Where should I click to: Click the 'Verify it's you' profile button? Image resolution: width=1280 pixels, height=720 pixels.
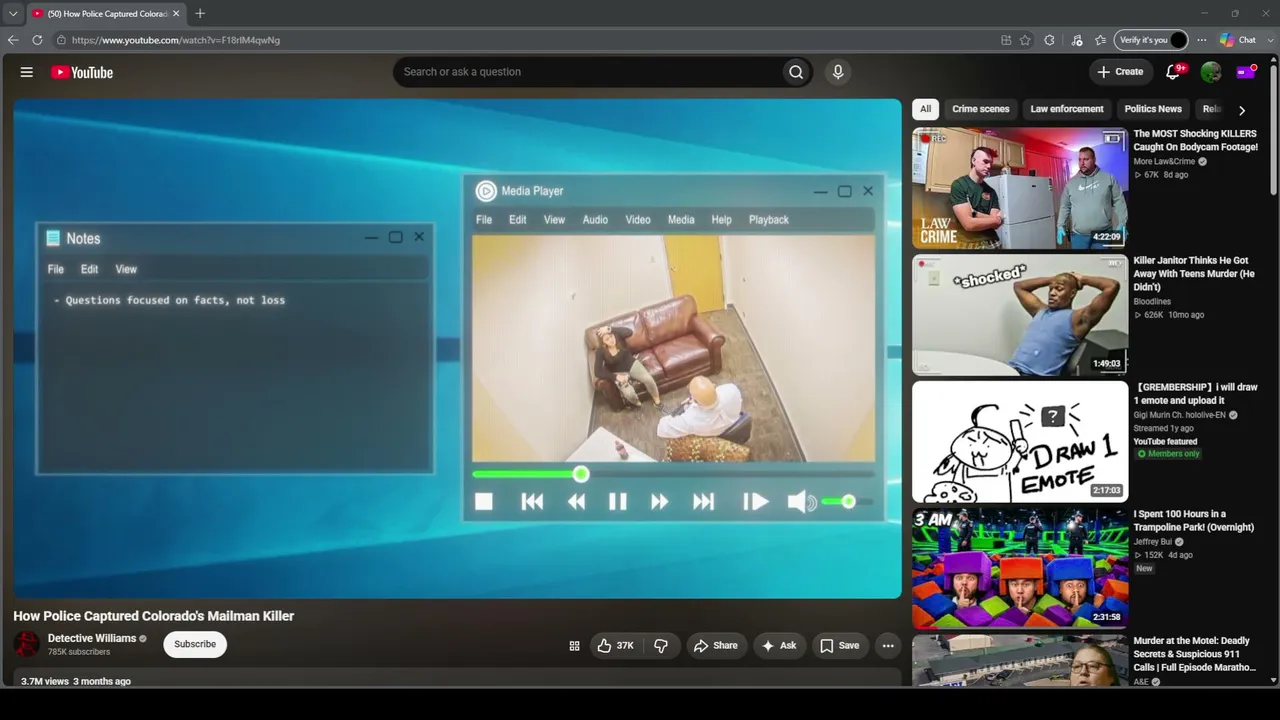(x=1151, y=40)
